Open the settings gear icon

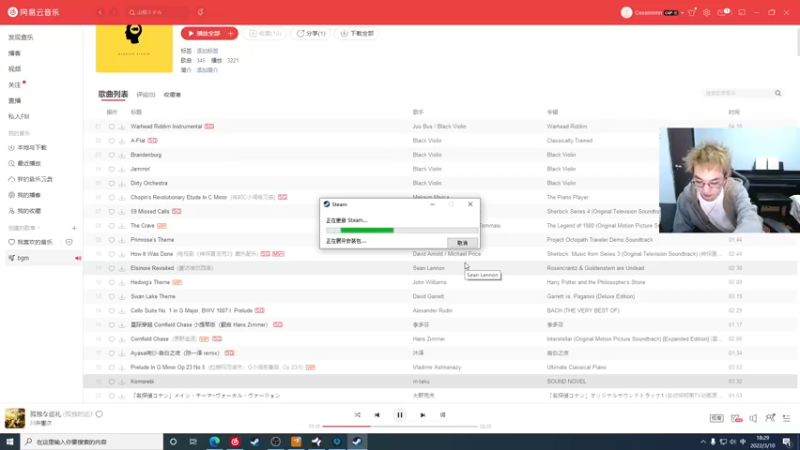coord(707,12)
